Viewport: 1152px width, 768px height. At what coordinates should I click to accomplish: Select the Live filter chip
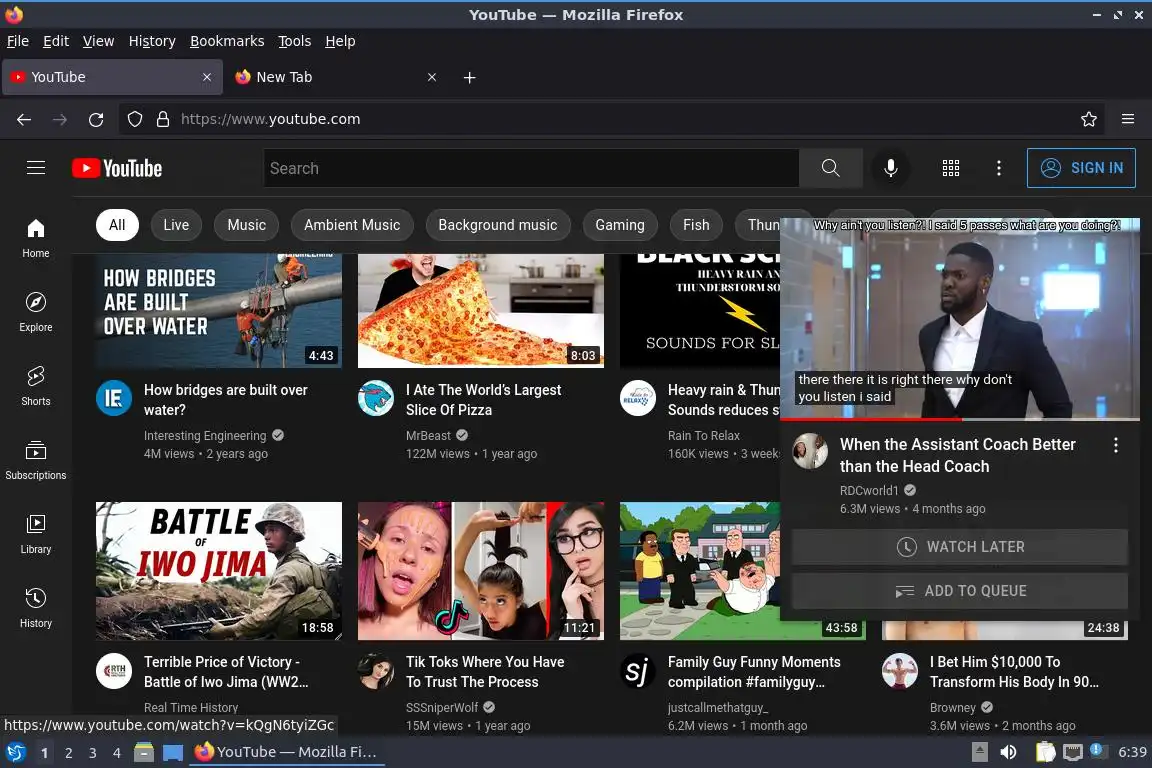coord(176,225)
